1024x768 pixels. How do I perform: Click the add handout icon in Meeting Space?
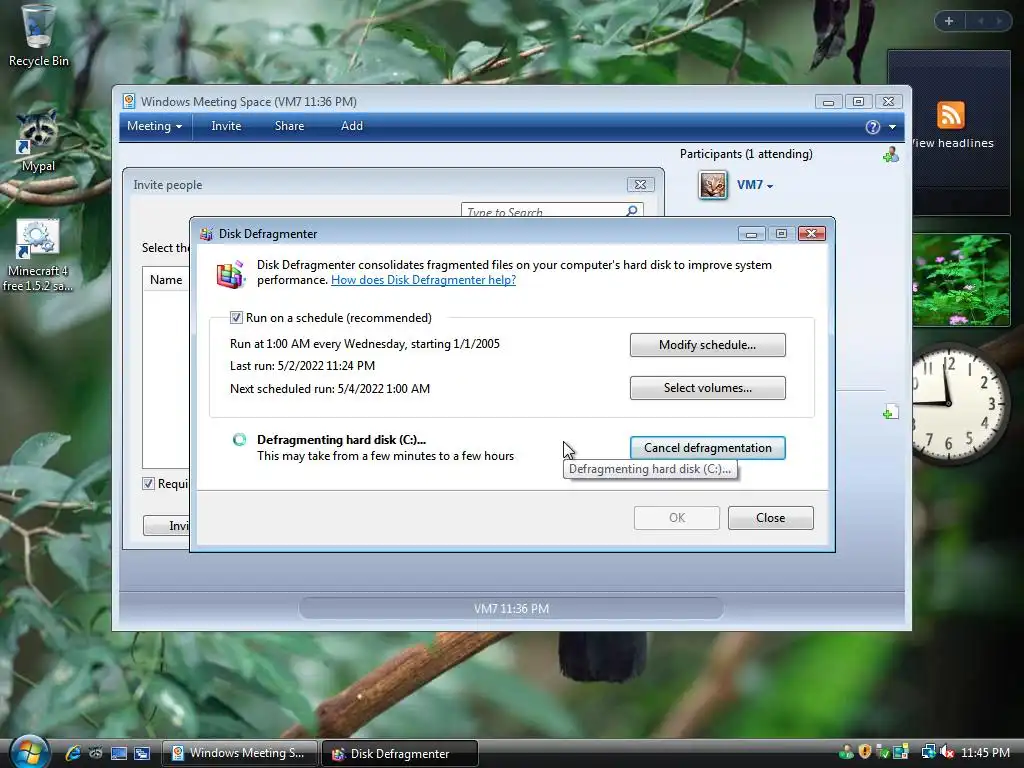(x=890, y=412)
